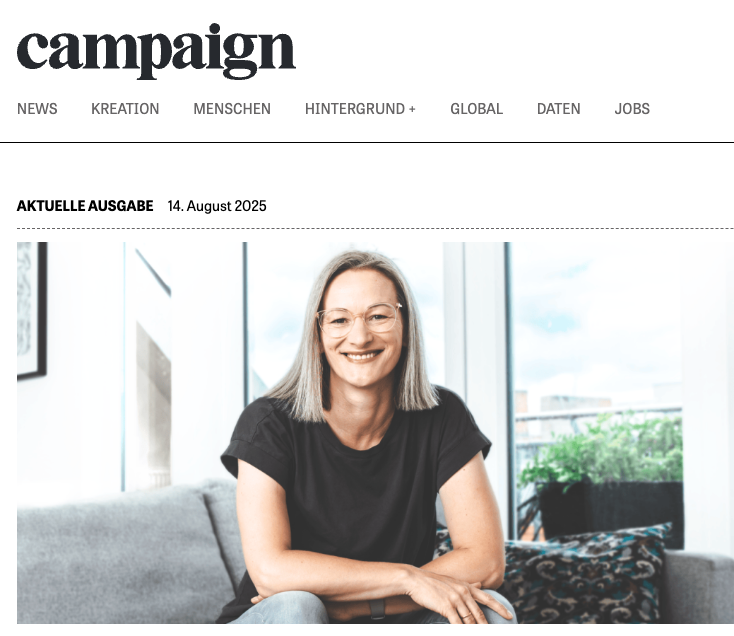Image resolution: width=734 pixels, height=636 pixels.
Task: Open the NEWS section
Action: 37,109
